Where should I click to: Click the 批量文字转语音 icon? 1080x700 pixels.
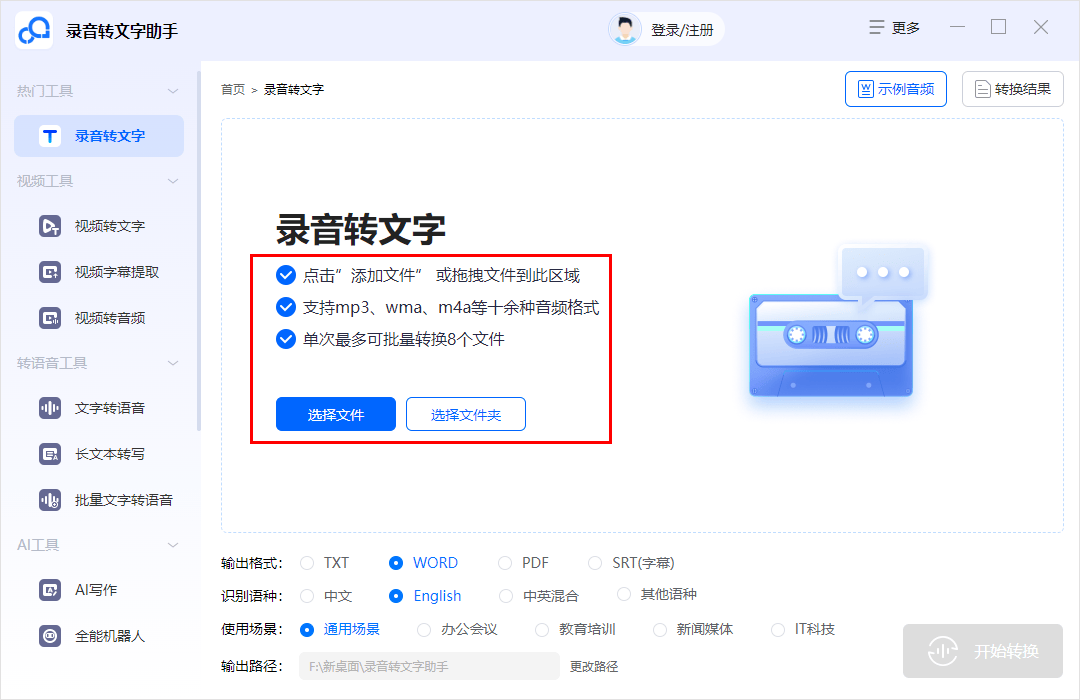[50, 500]
